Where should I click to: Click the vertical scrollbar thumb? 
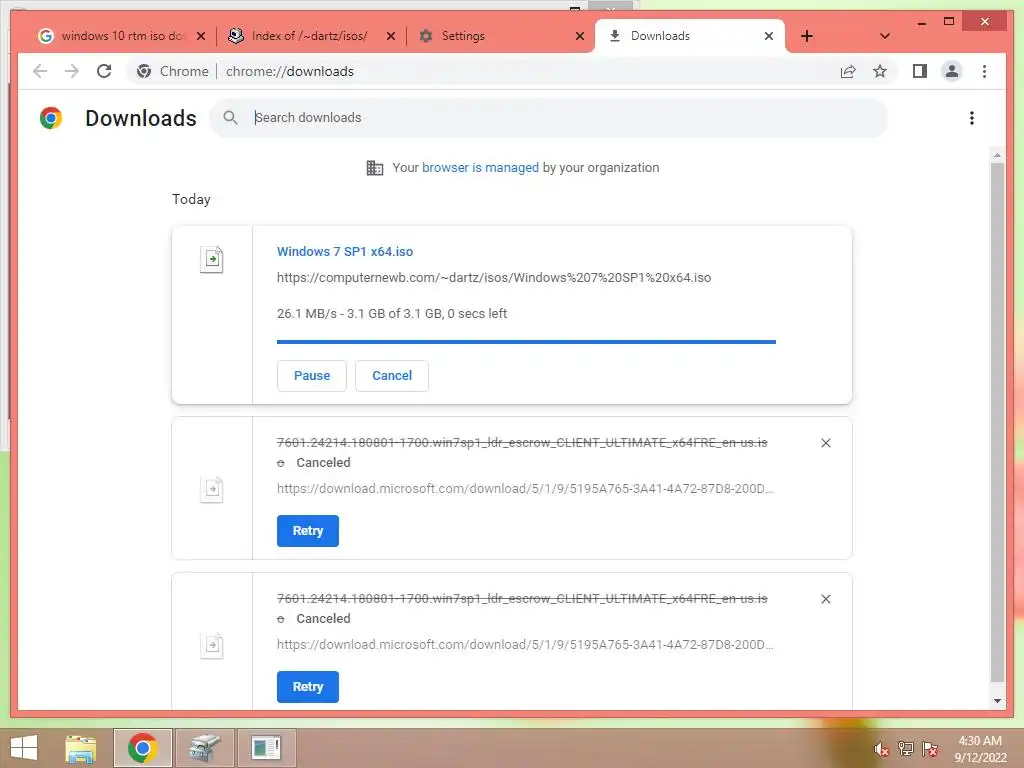997,422
